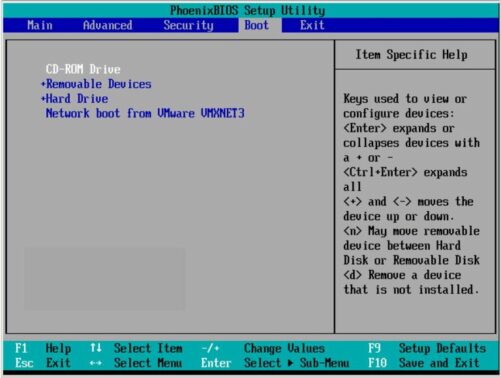Image resolution: width=501 pixels, height=378 pixels.
Task: Expand the plus sign before Hard Drive
Action: point(43,99)
